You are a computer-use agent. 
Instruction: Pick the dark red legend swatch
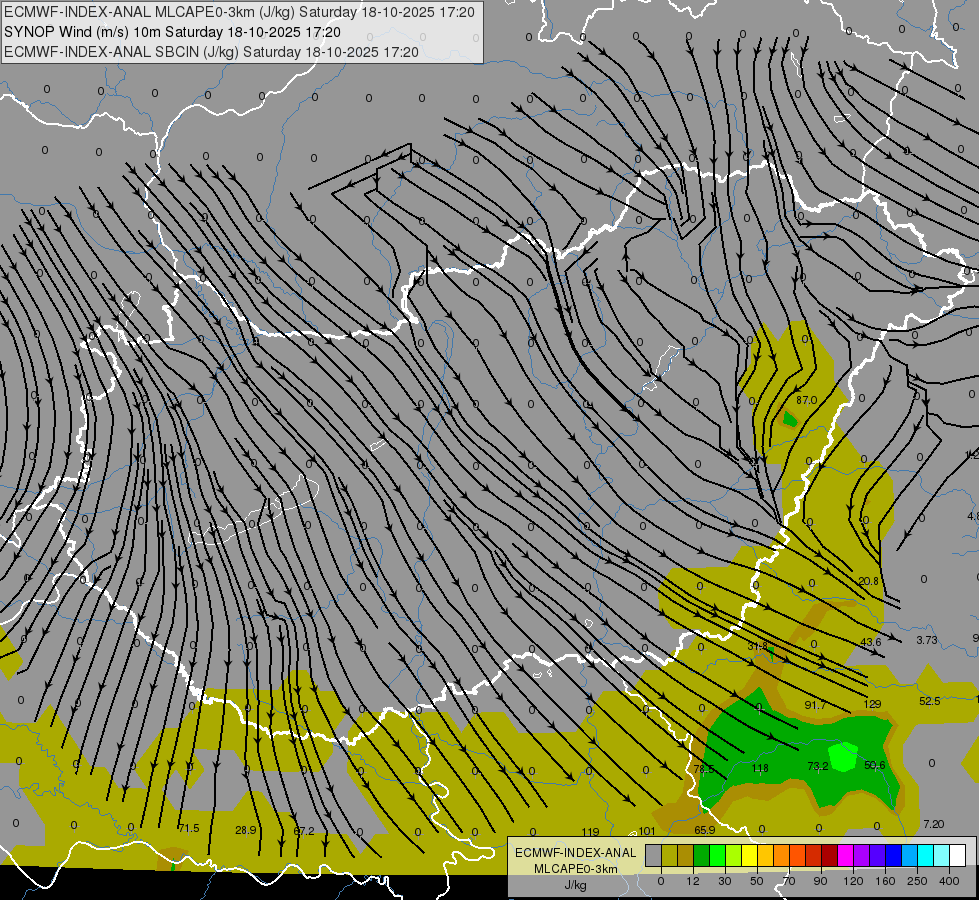tap(830, 855)
